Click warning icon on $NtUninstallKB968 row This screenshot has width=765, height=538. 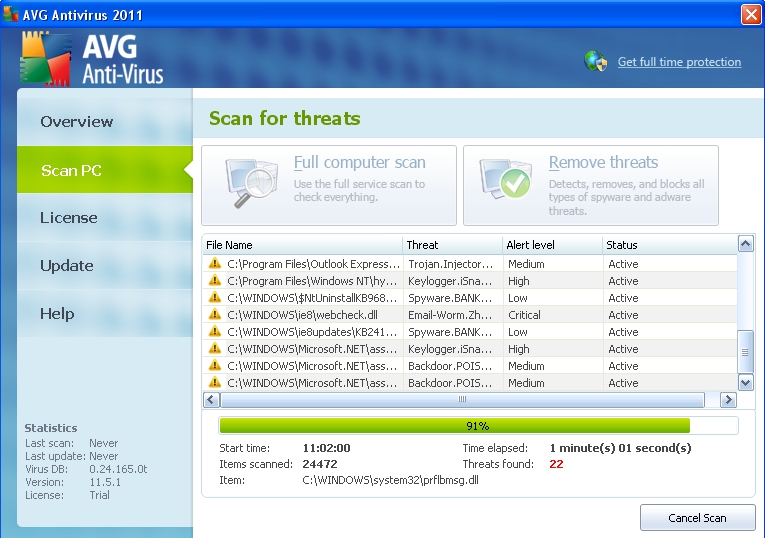tap(215, 298)
